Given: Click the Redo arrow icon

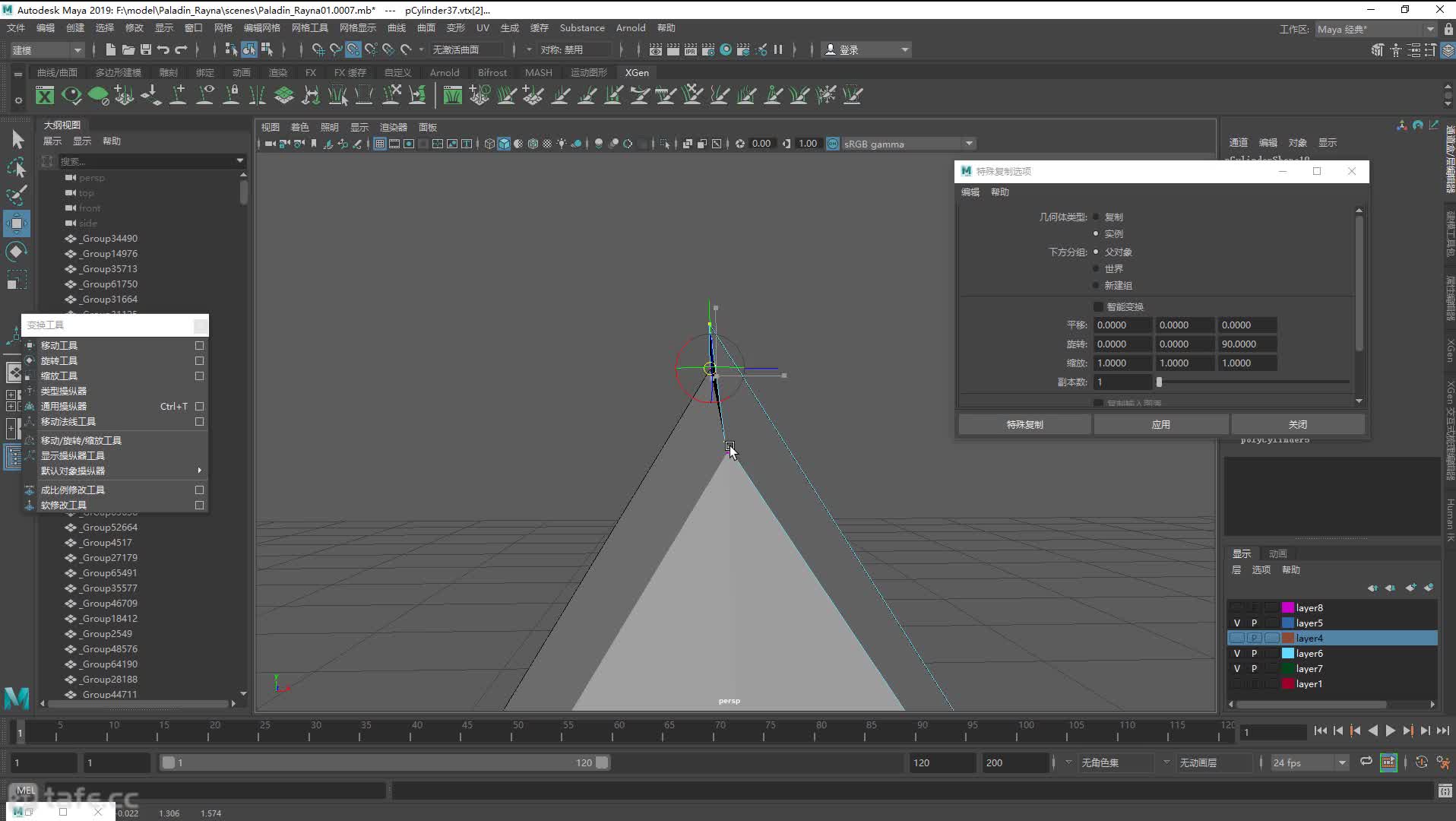Looking at the screenshot, I should [181, 49].
